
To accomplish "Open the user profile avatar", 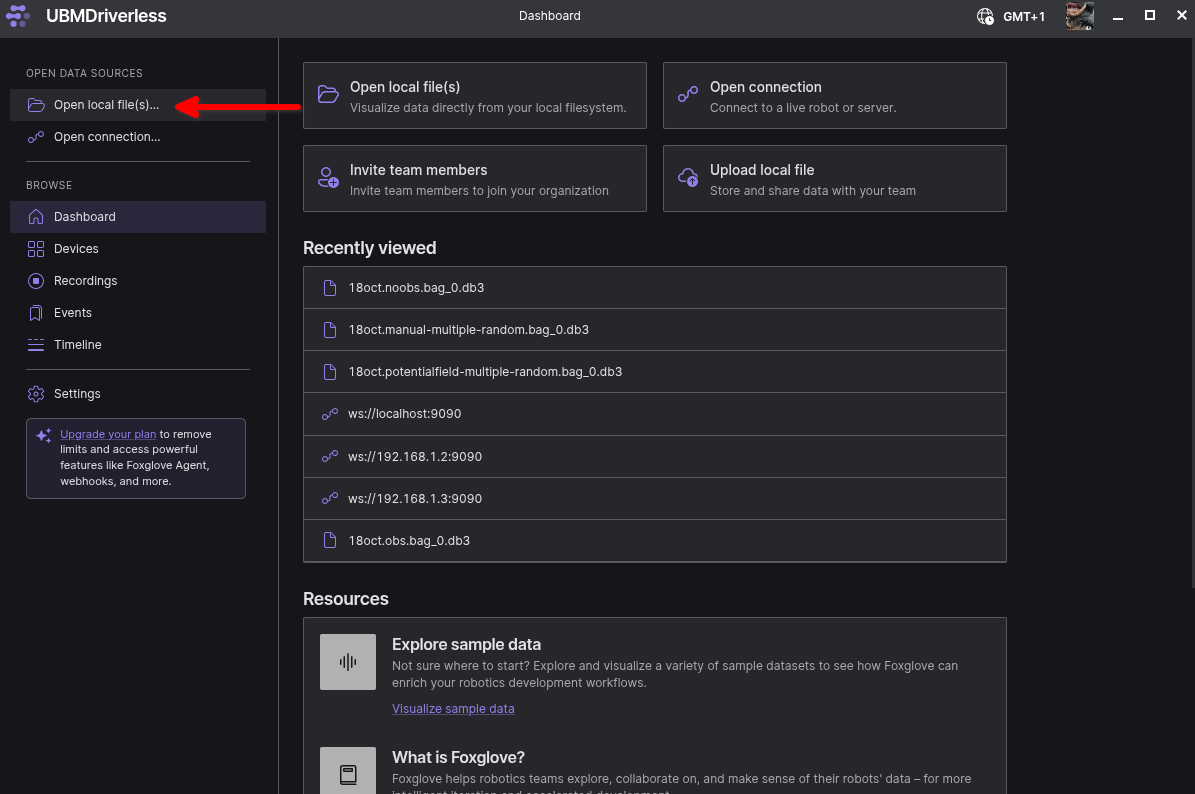I will click(x=1079, y=16).
